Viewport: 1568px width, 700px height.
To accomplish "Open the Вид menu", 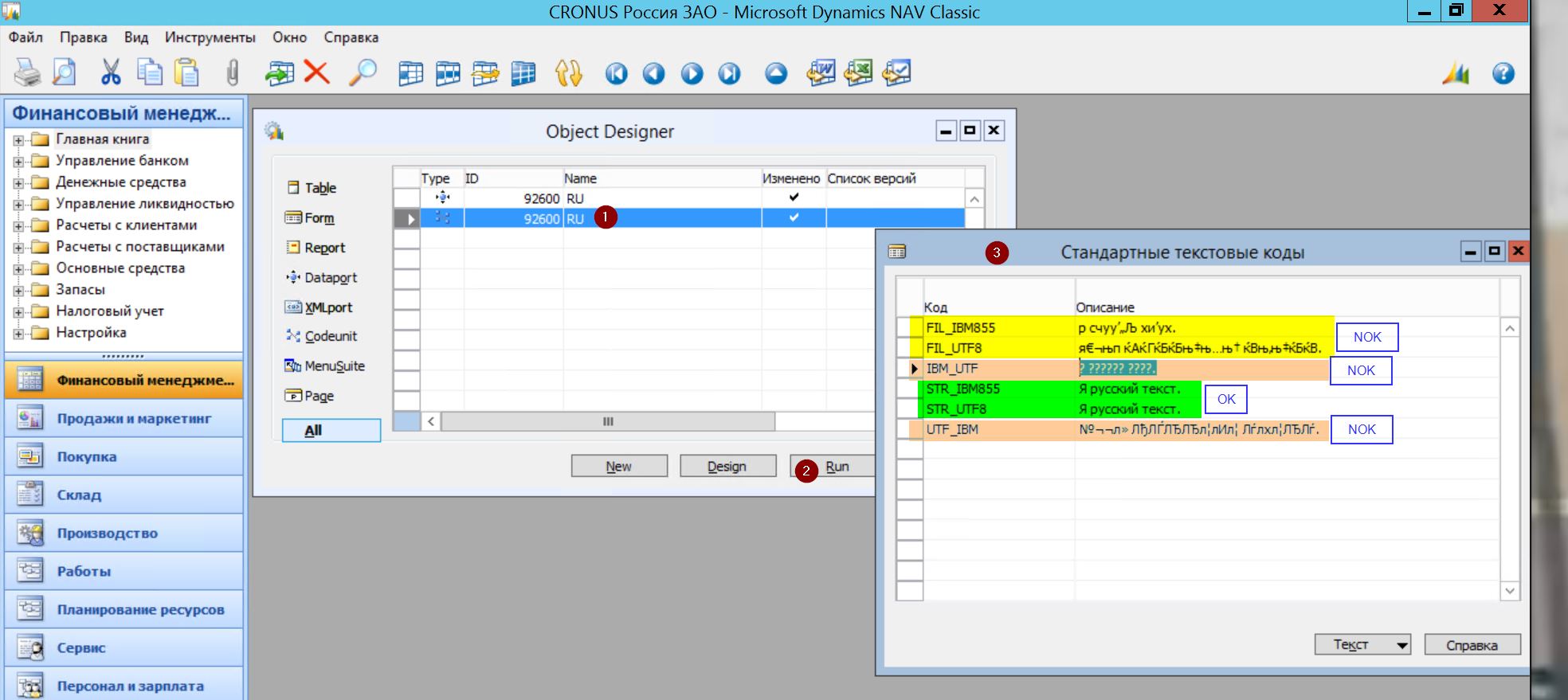I will [136, 37].
